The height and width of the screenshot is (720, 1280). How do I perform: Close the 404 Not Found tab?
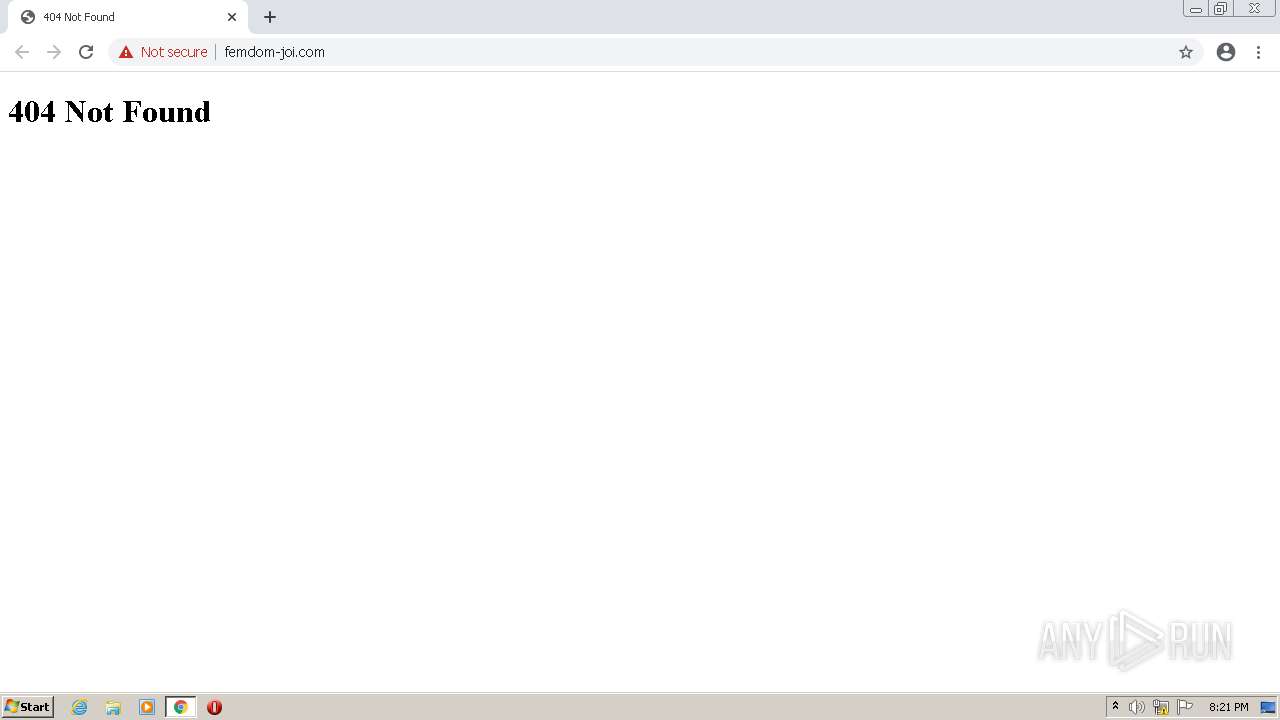232,17
